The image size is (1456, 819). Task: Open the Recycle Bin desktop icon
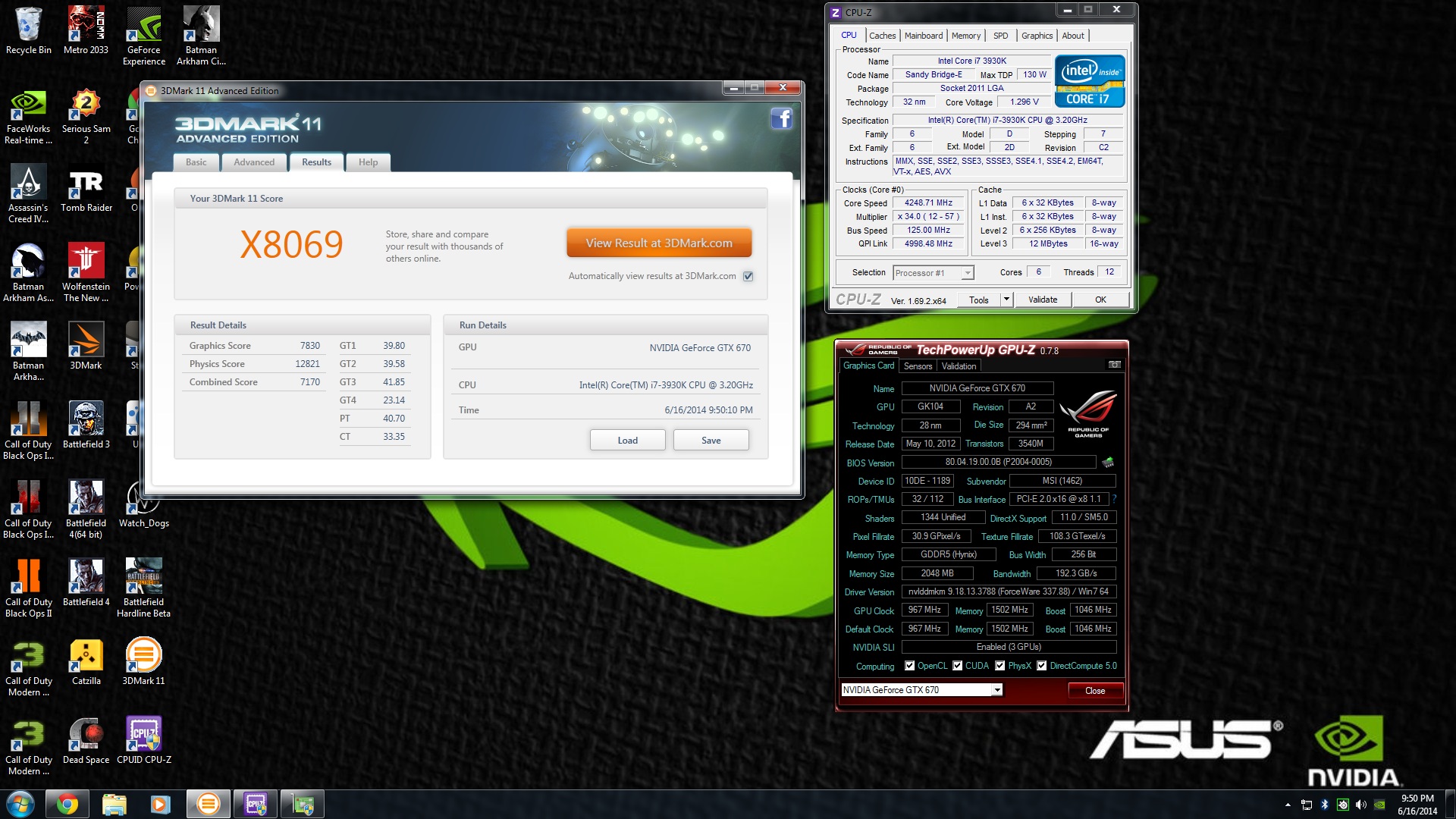tap(28, 30)
